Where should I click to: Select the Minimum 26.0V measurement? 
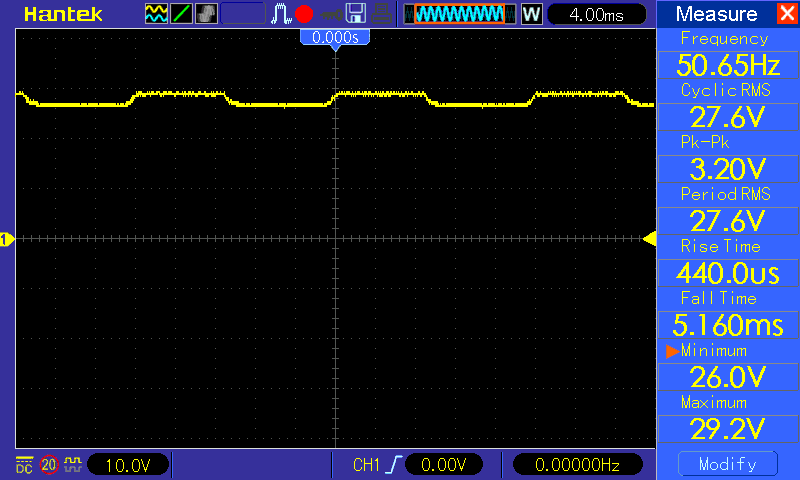click(x=728, y=365)
